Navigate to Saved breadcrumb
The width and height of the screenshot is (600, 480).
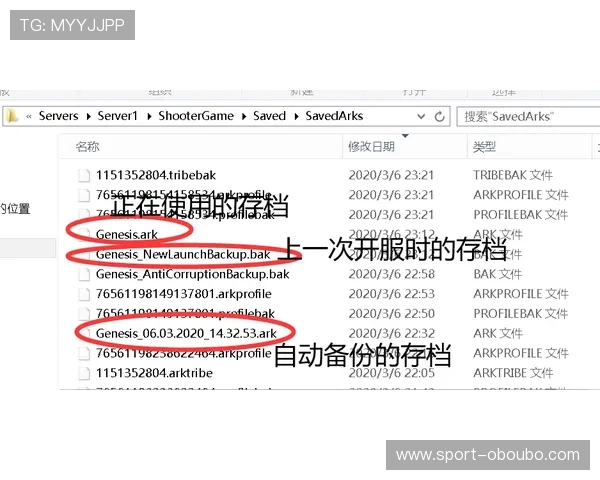coord(269,116)
